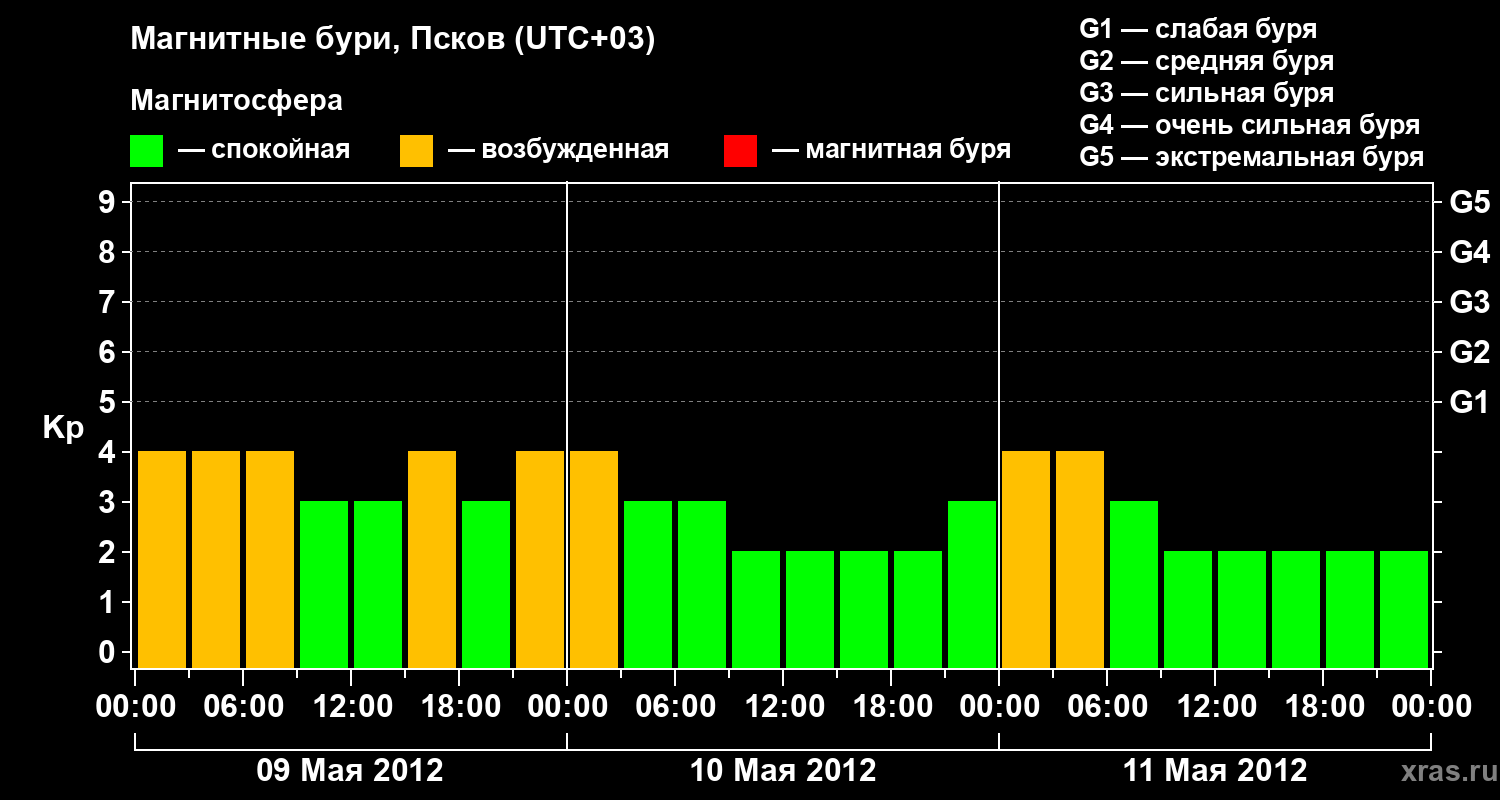1500x800 pixels.
Task: Click the 'G2 — средняя буря' description
Action: click(x=1207, y=61)
